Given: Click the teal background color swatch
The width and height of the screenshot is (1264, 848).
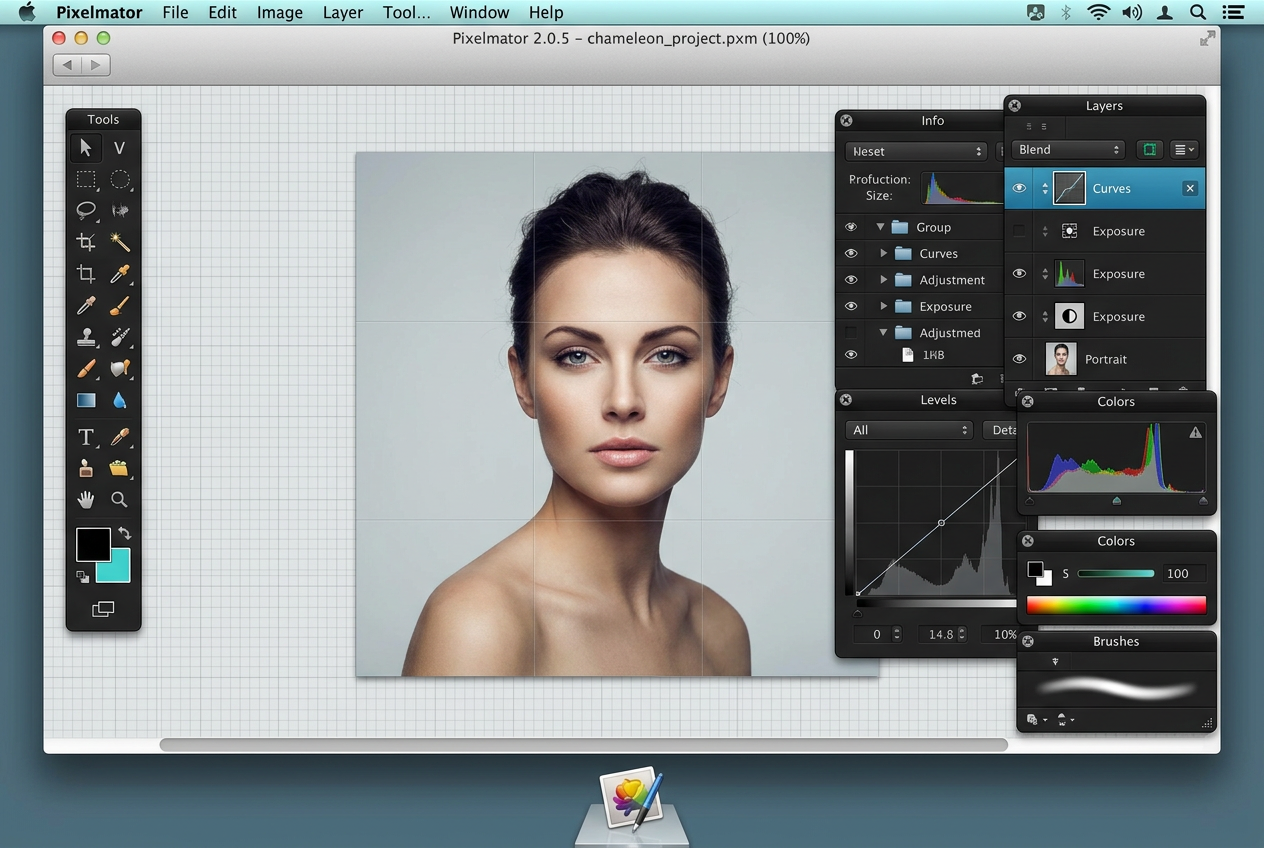Looking at the screenshot, I should [x=118, y=570].
